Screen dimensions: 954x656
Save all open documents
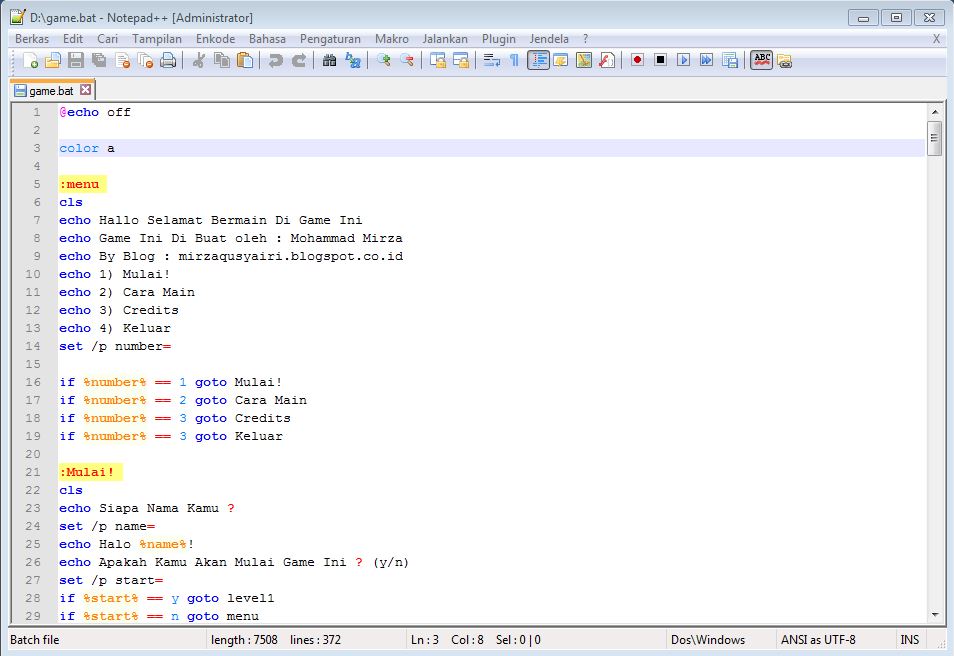pos(97,61)
